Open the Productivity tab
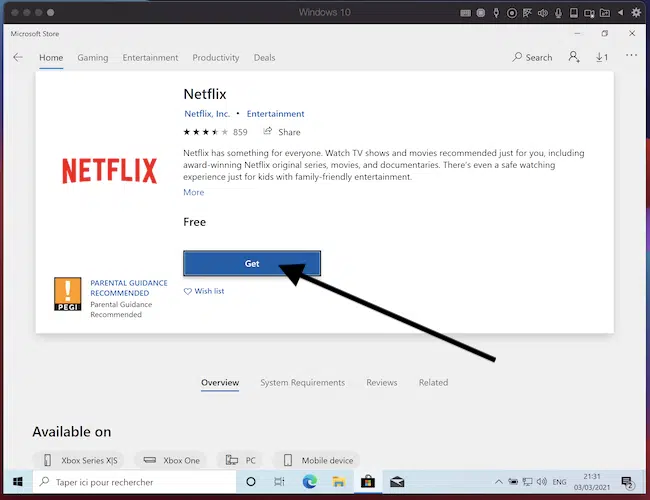This screenshot has width=650, height=500. click(x=216, y=58)
